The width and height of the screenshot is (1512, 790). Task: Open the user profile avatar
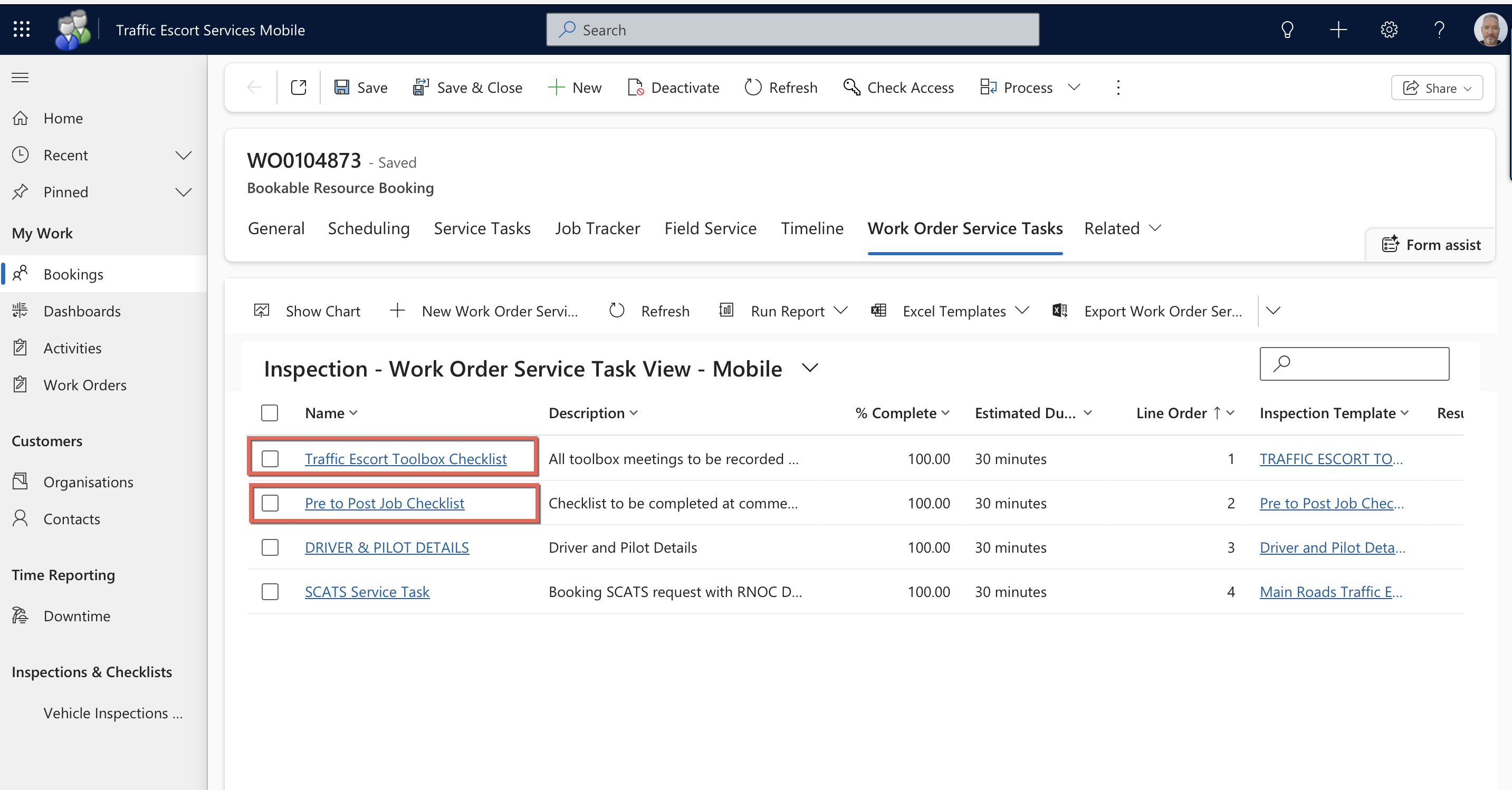coord(1489,30)
